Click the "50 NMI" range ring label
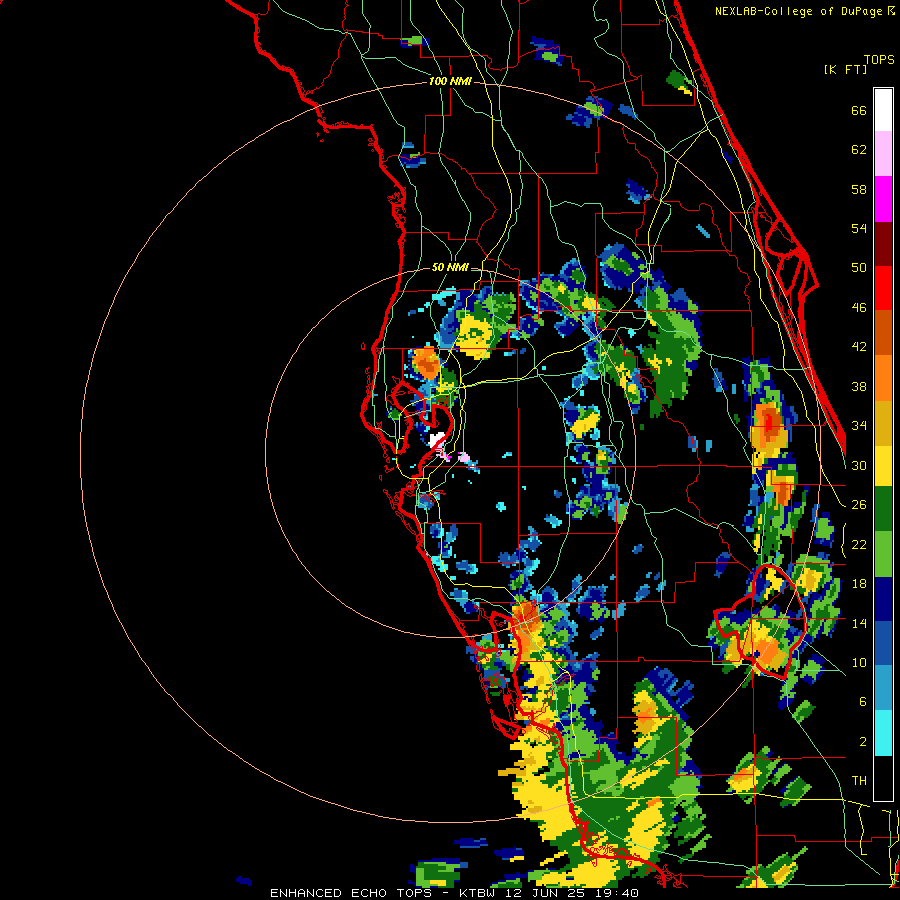900x900 pixels. (450, 267)
